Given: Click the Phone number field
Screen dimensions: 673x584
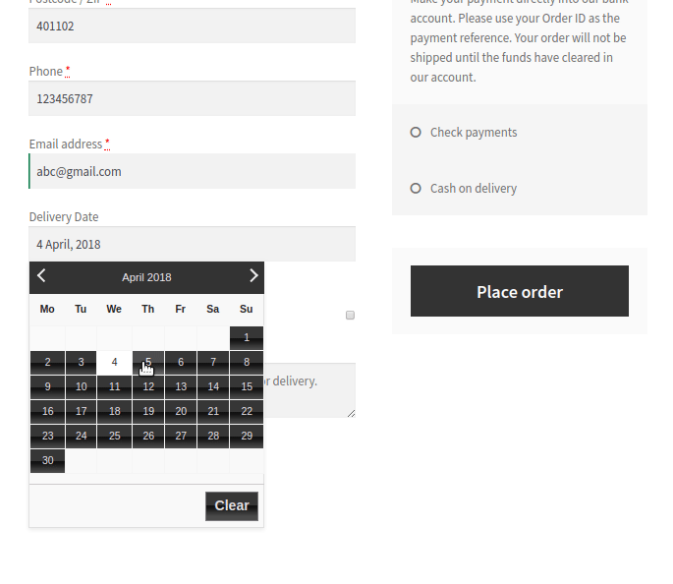Looking at the screenshot, I should click(192, 99).
